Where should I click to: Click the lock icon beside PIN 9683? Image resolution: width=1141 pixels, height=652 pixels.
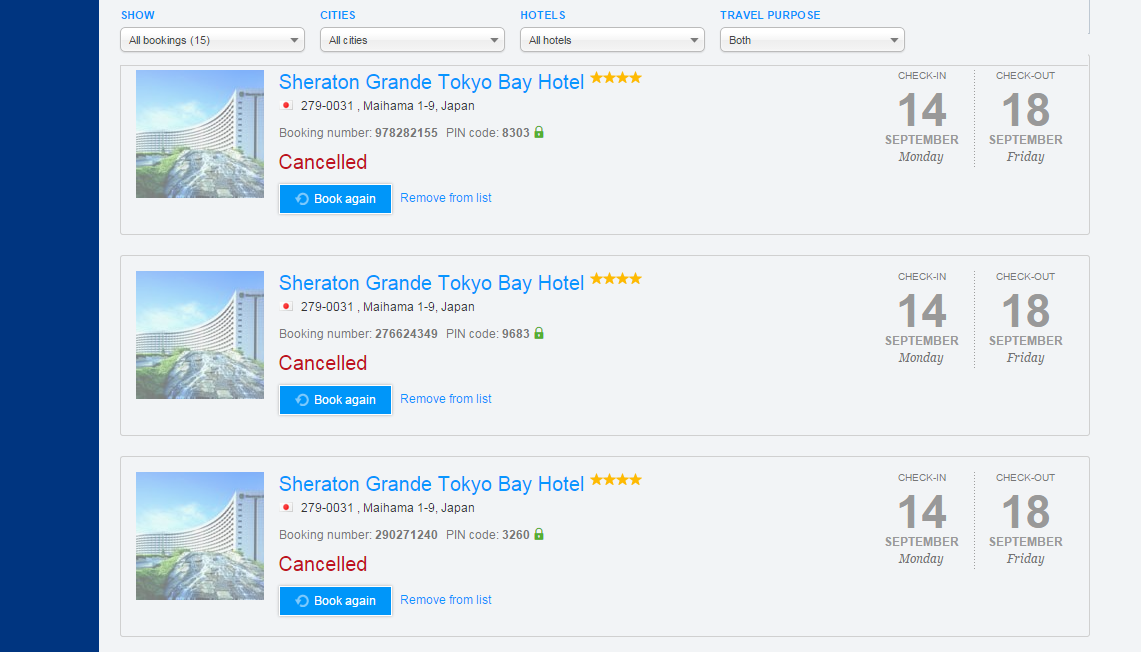point(539,333)
